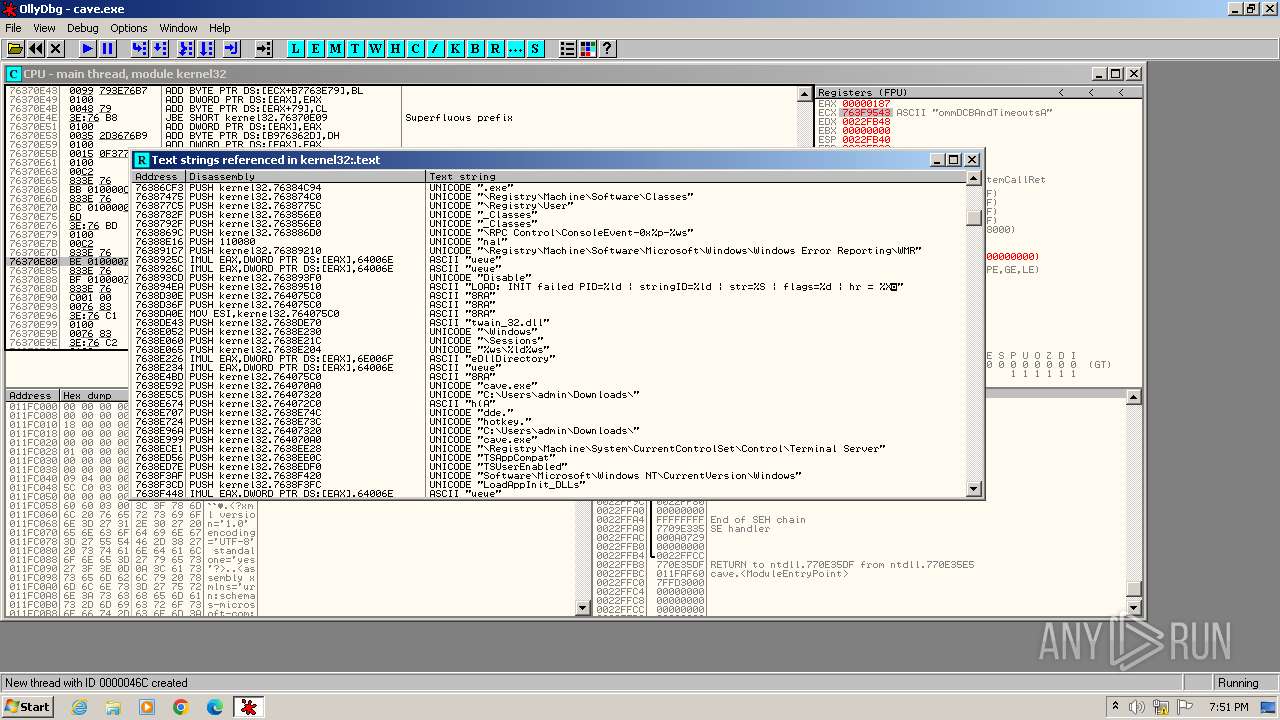Open Debugging options list icon

click(568, 48)
